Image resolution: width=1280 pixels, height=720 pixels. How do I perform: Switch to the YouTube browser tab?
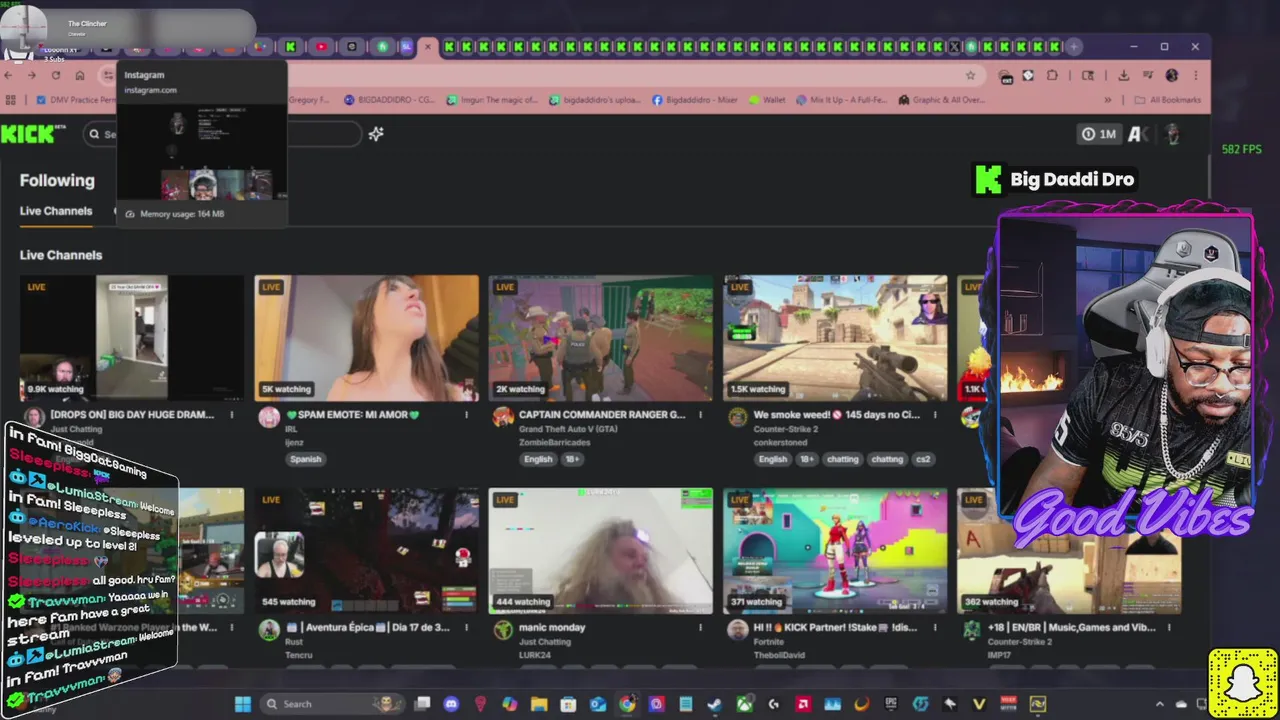(x=321, y=46)
